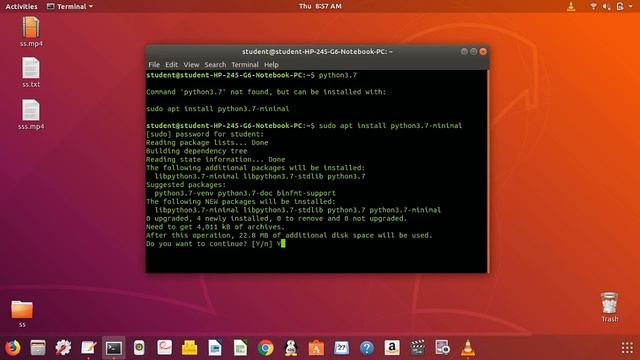The height and width of the screenshot is (360, 640).
Task: Click the terminal window title bar text
Action: point(317,51)
